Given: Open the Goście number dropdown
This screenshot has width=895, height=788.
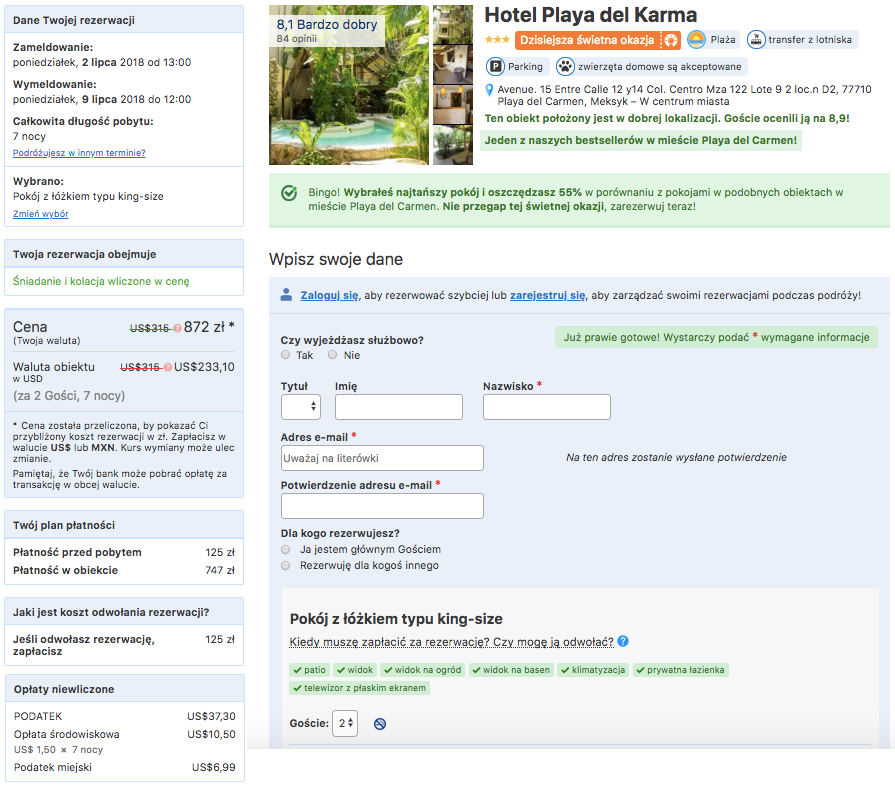Looking at the screenshot, I should pyautogui.click(x=345, y=724).
